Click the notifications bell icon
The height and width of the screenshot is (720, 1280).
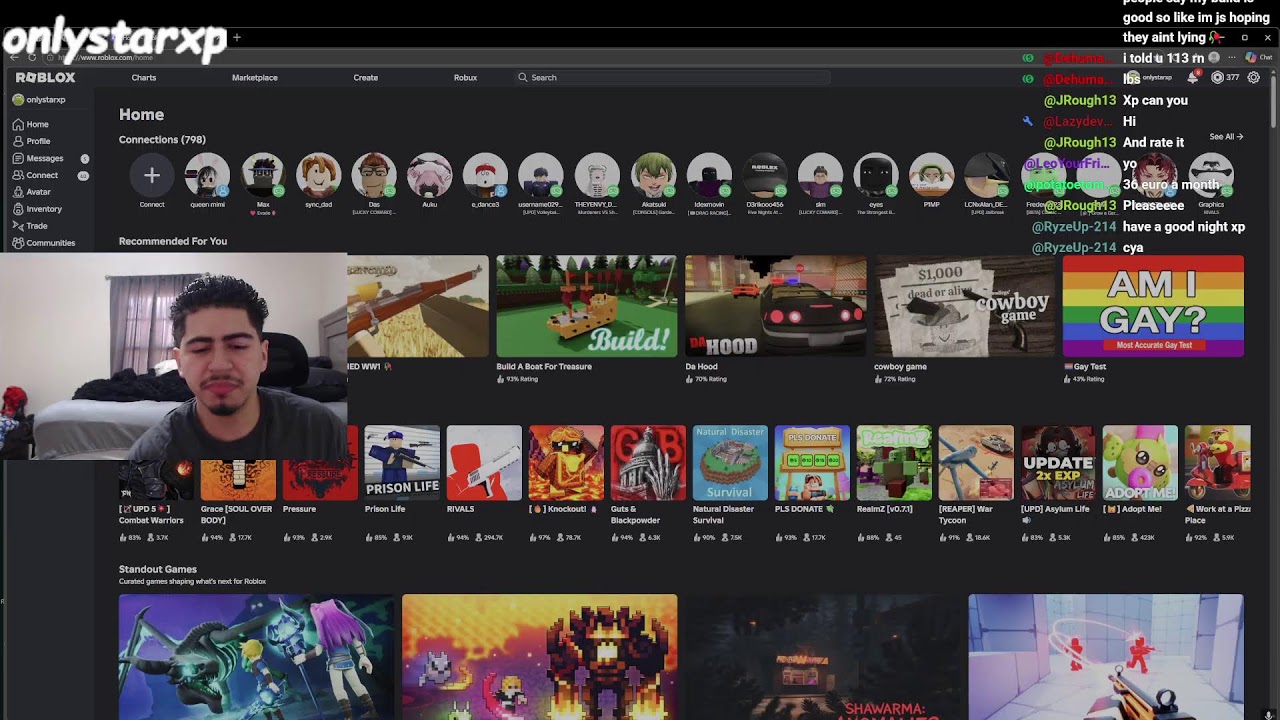point(1192,77)
